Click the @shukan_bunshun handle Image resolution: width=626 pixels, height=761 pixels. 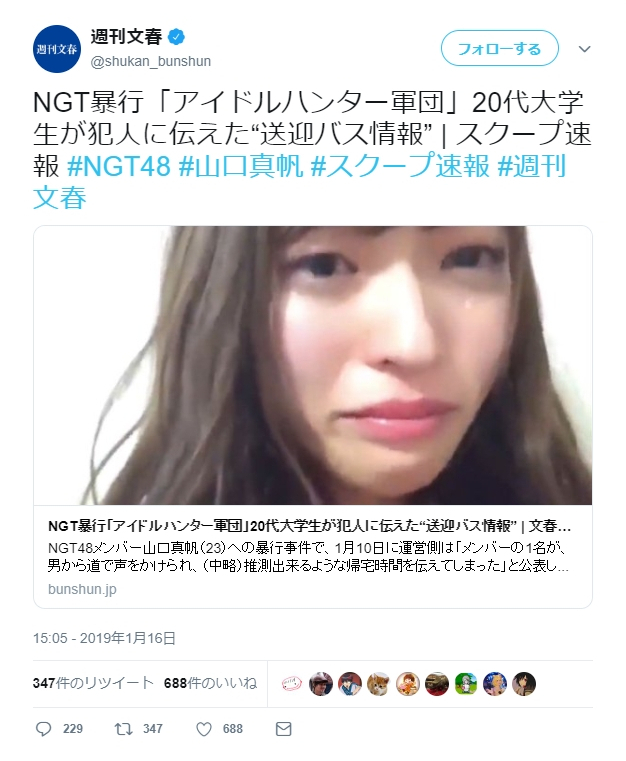pyautogui.click(x=151, y=62)
